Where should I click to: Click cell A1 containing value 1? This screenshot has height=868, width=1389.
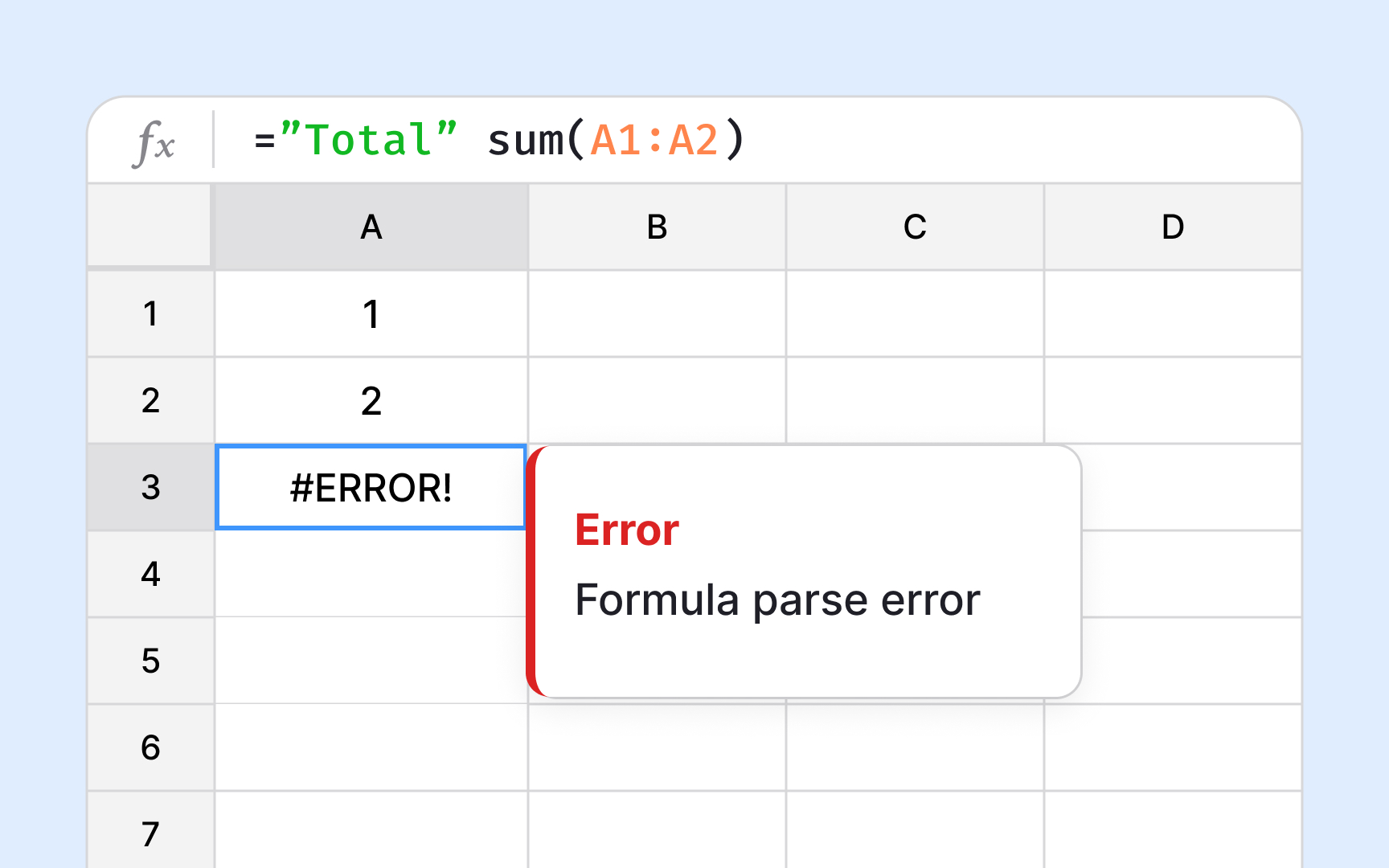pos(371,314)
